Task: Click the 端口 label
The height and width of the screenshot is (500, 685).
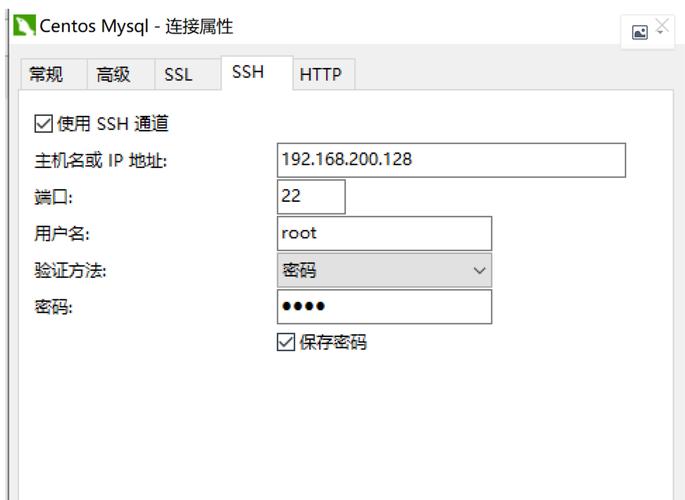Action: click(53, 197)
